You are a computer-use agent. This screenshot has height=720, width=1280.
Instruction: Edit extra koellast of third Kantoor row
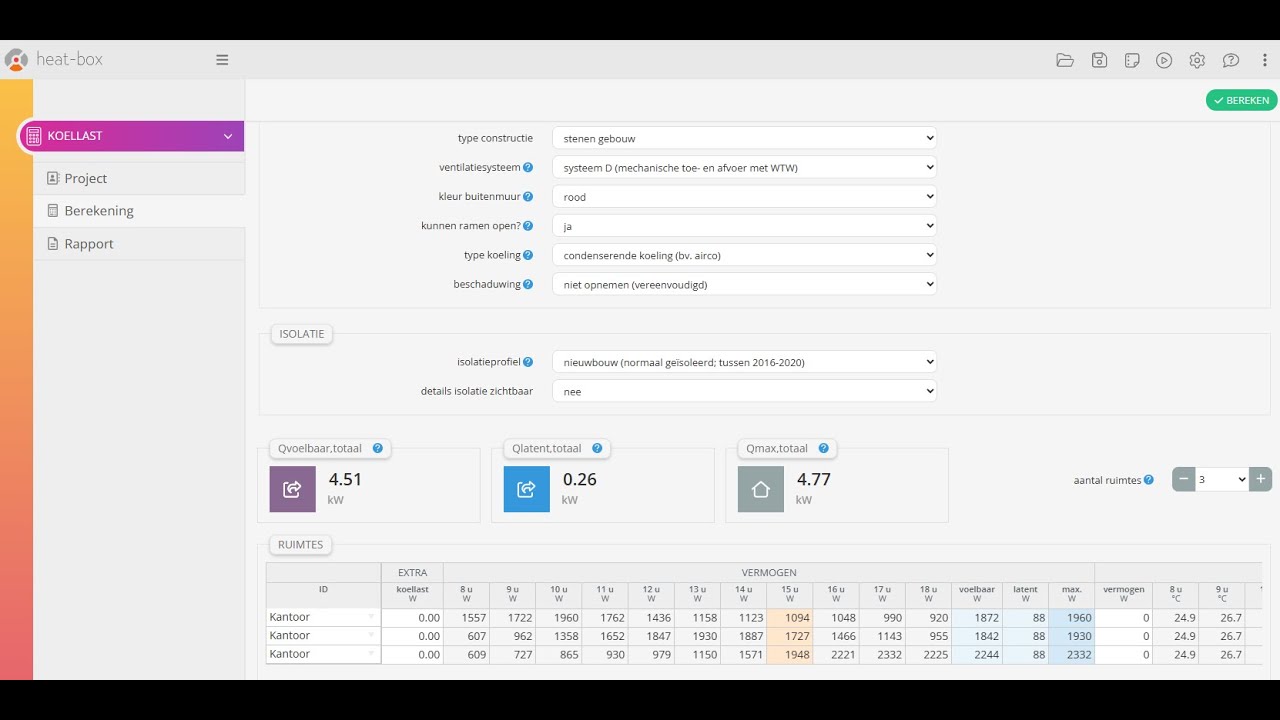point(412,654)
